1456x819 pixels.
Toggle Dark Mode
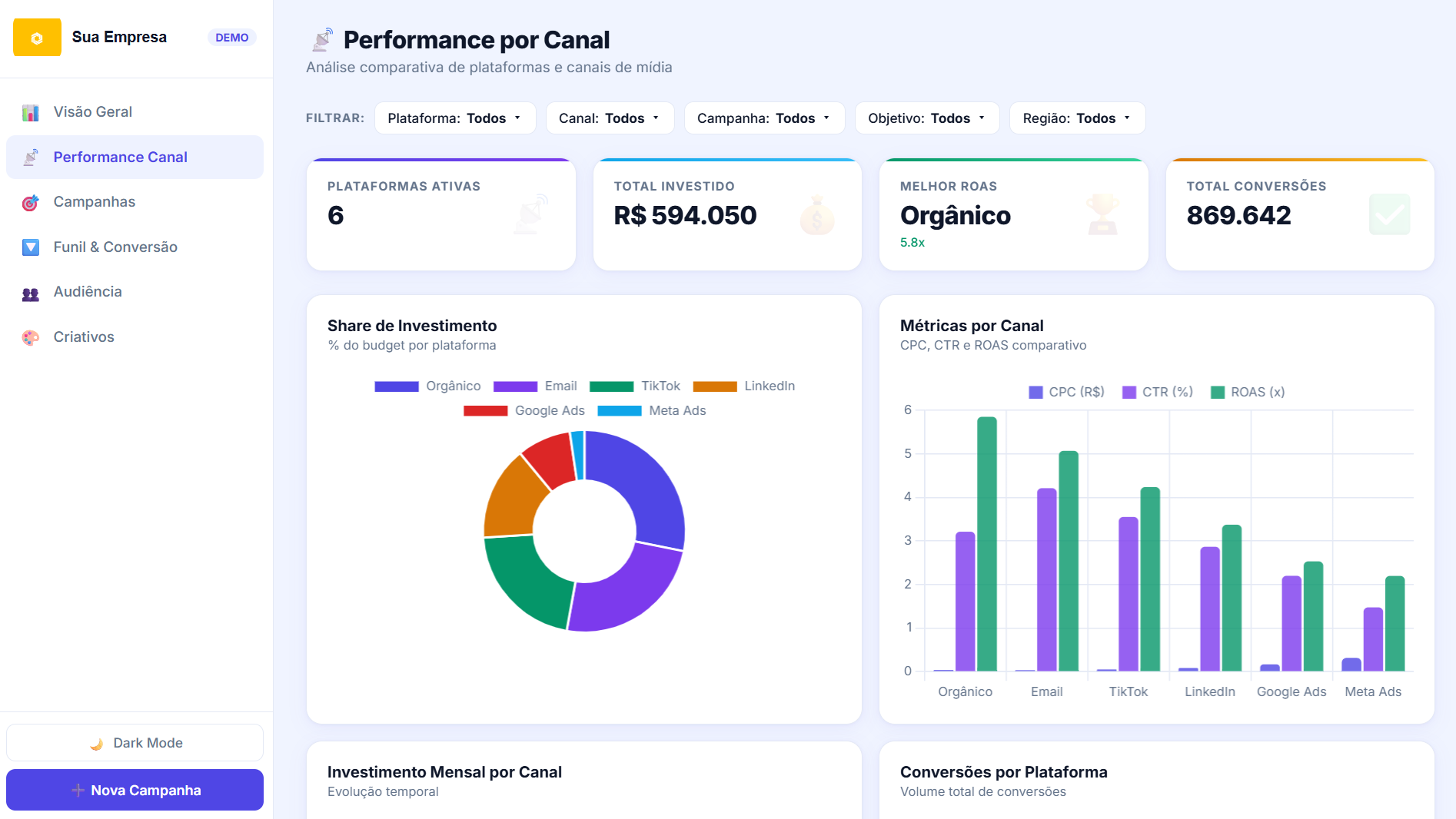click(x=135, y=743)
